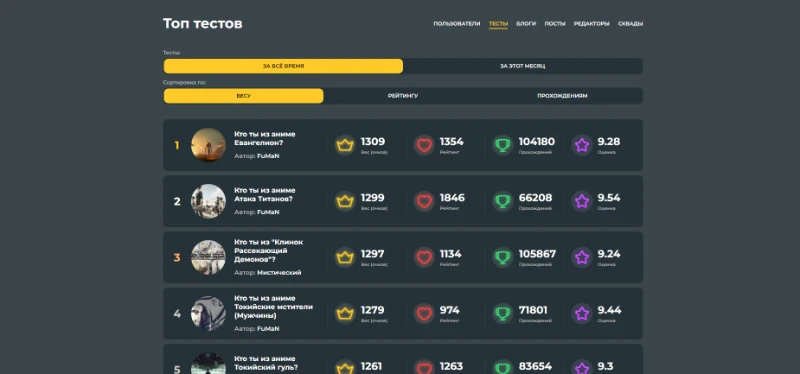Click the heart icon next to 1354
Image resolution: width=800 pixels, height=374 pixels.
(x=424, y=145)
